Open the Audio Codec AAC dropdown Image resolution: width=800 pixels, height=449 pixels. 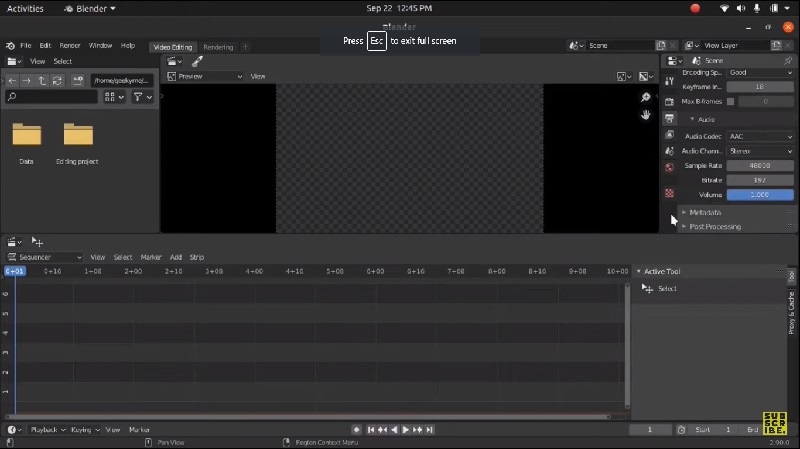[760, 137]
